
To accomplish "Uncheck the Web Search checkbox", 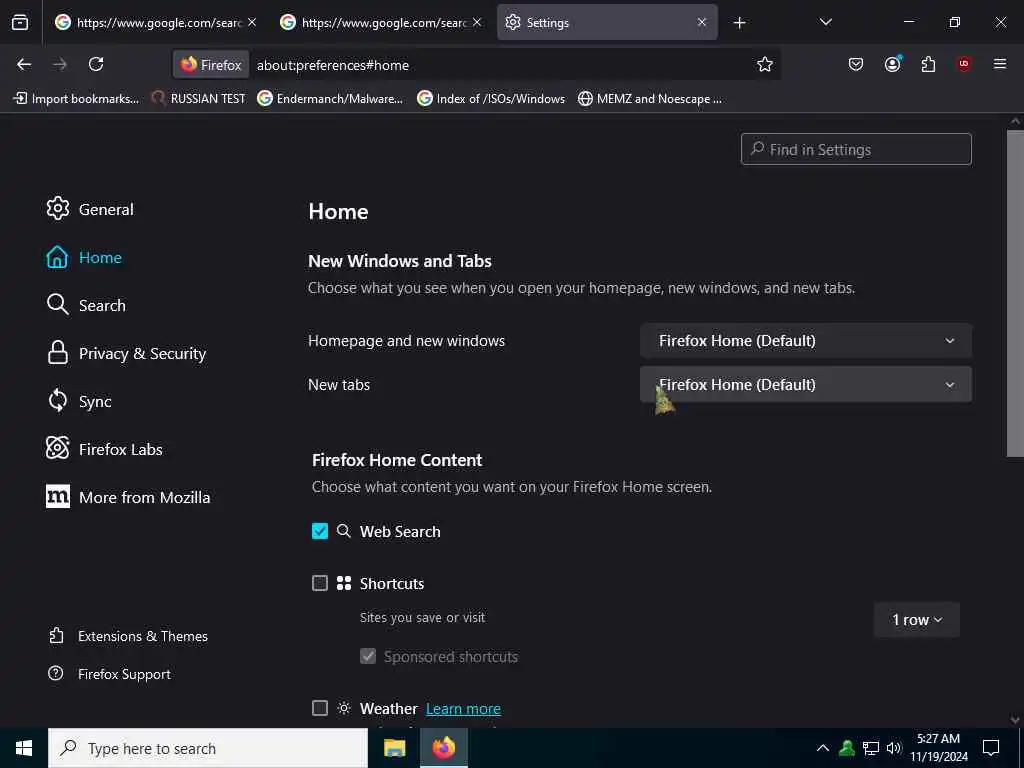I will (x=320, y=531).
